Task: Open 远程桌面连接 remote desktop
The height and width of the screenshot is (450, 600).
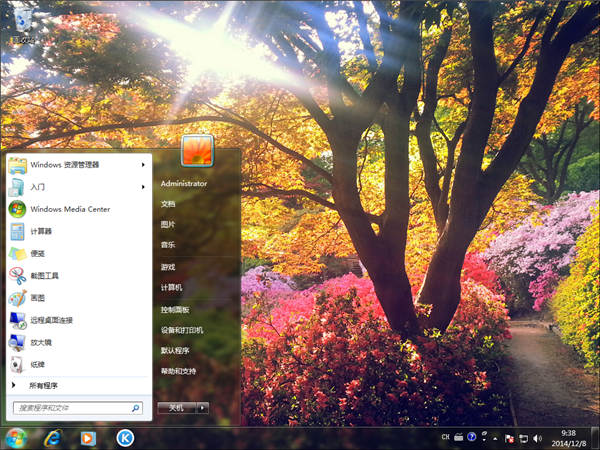Action: click(78, 320)
